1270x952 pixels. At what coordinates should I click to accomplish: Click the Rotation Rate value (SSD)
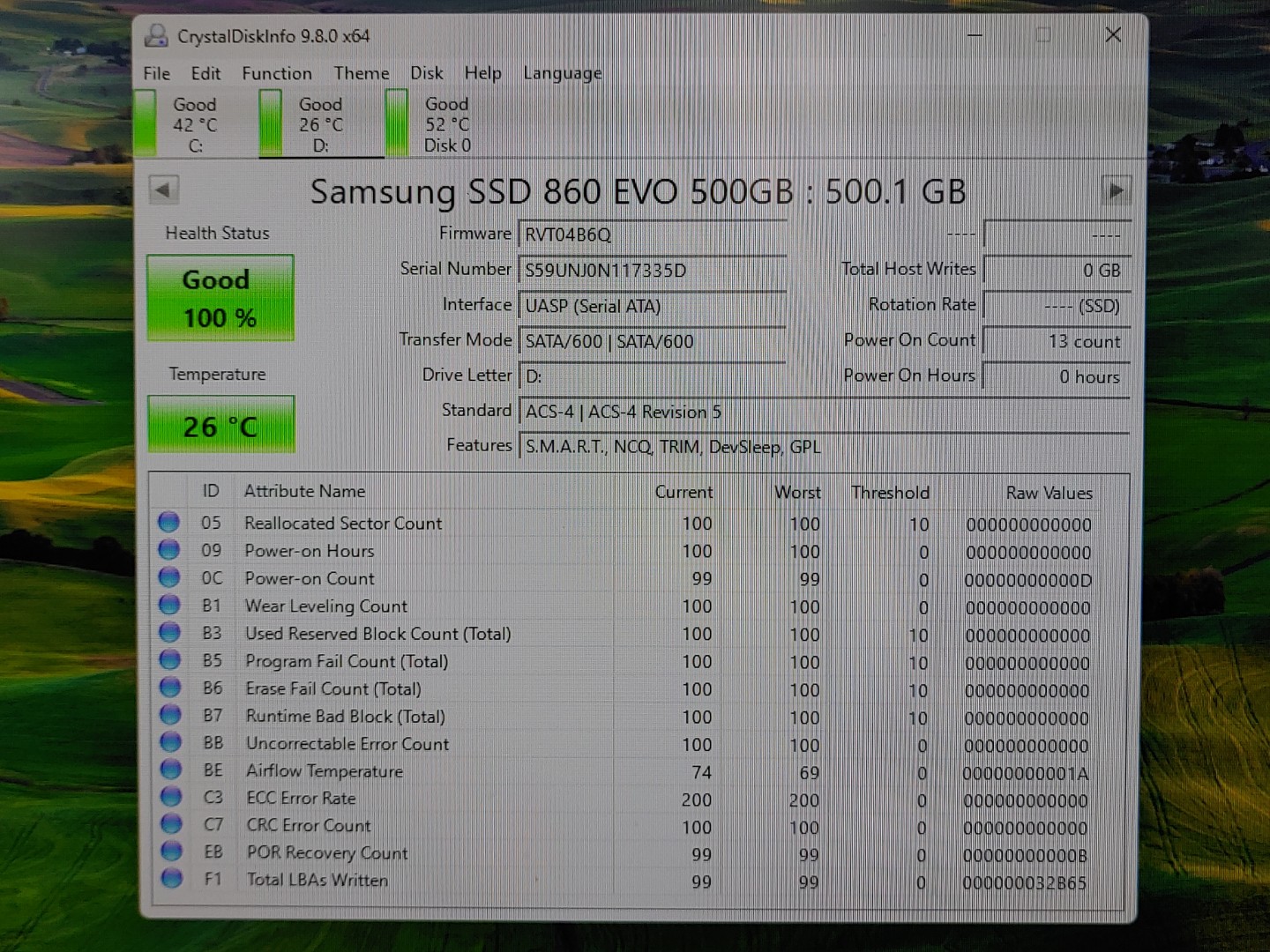coord(1057,306)
